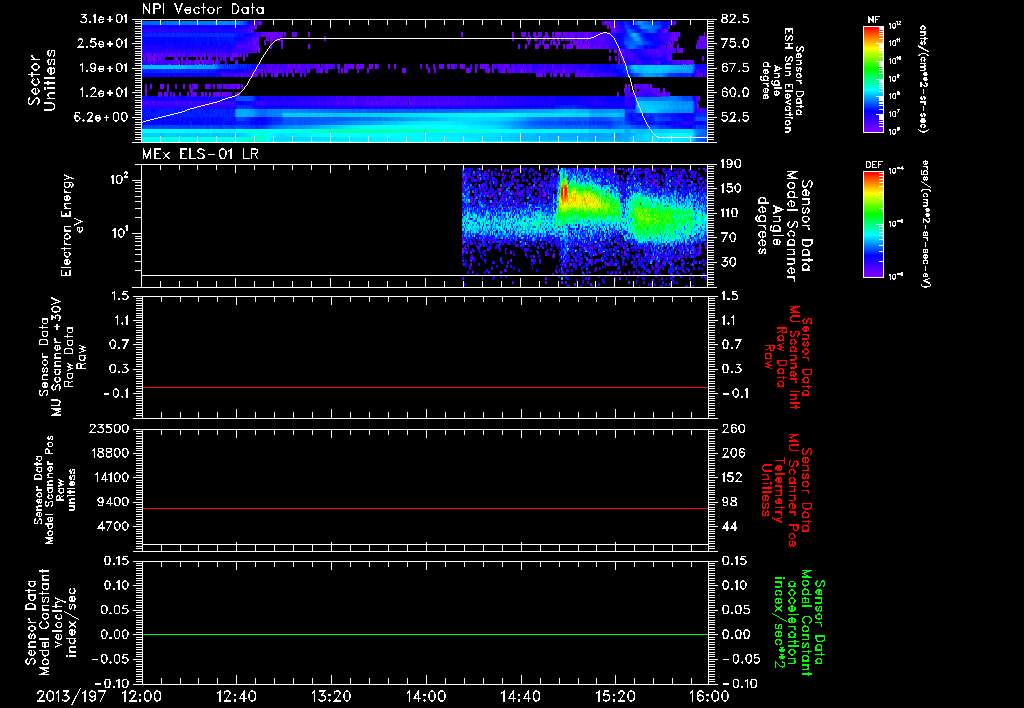Click the red 'MU Scanner Pos Telemetry' label
Viewport: 1024px width, 708px height.
[x=786, y=490]
